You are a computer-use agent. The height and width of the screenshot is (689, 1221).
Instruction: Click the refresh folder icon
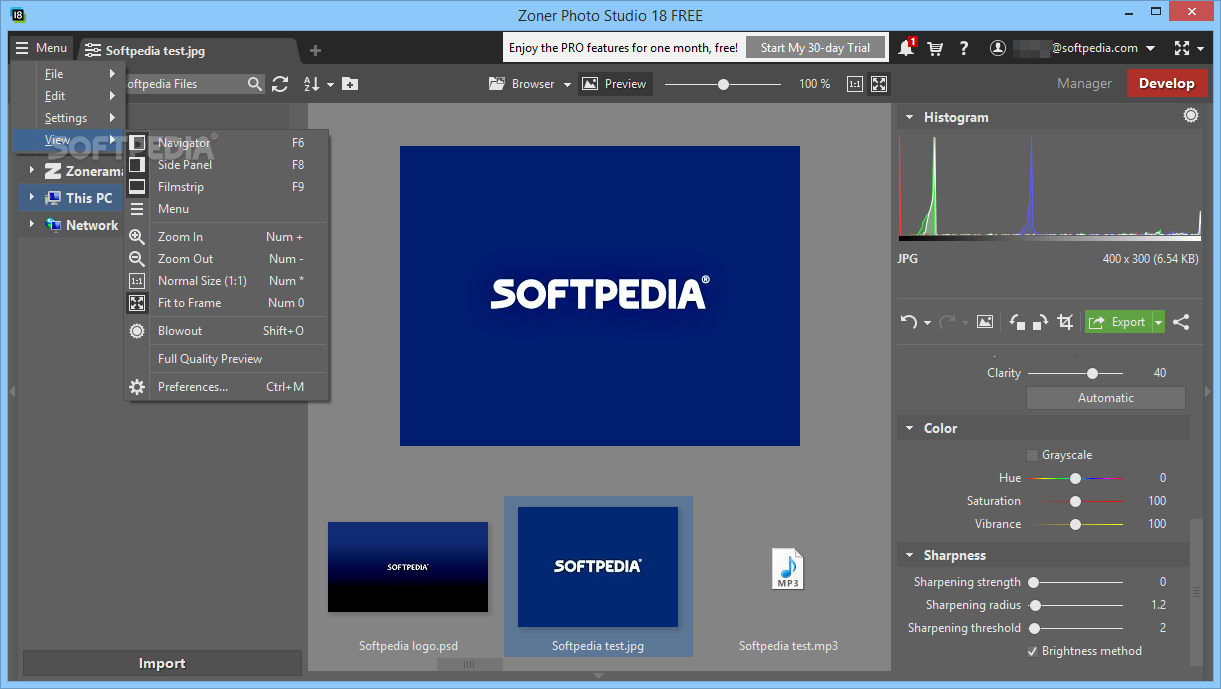tap(280, 84)
